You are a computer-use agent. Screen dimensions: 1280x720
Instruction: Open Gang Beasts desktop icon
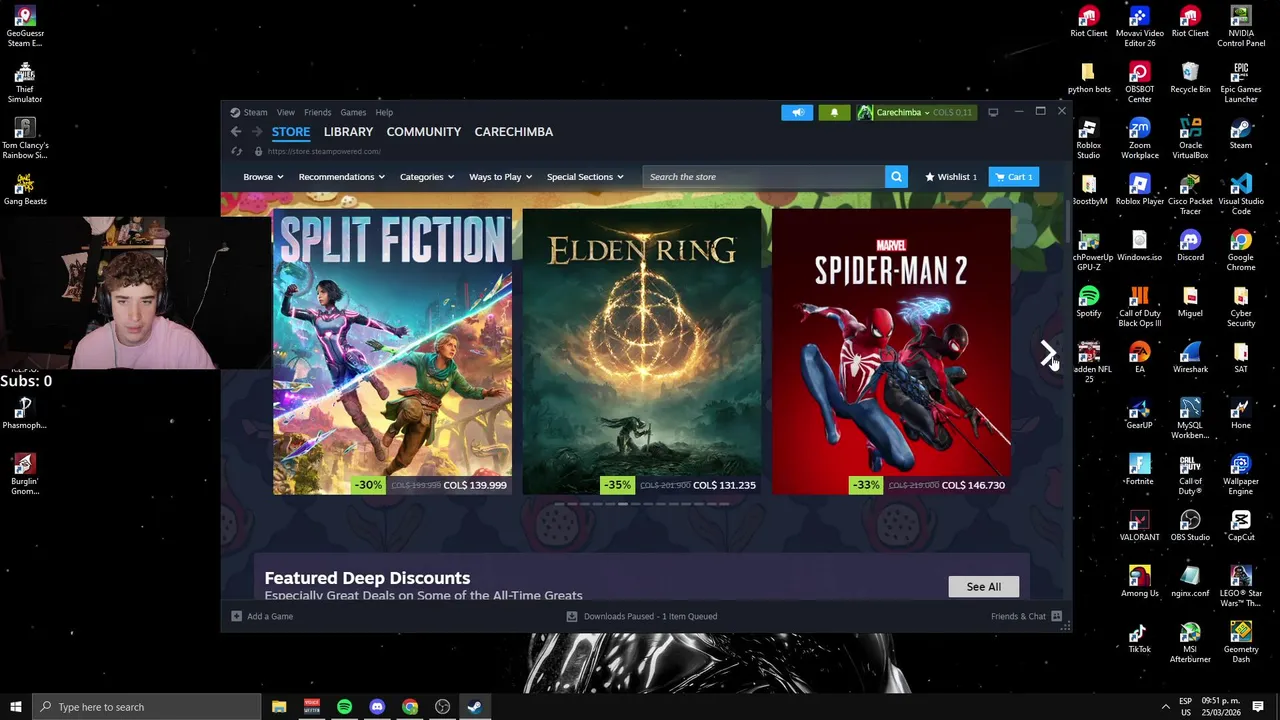pos(25,190)
